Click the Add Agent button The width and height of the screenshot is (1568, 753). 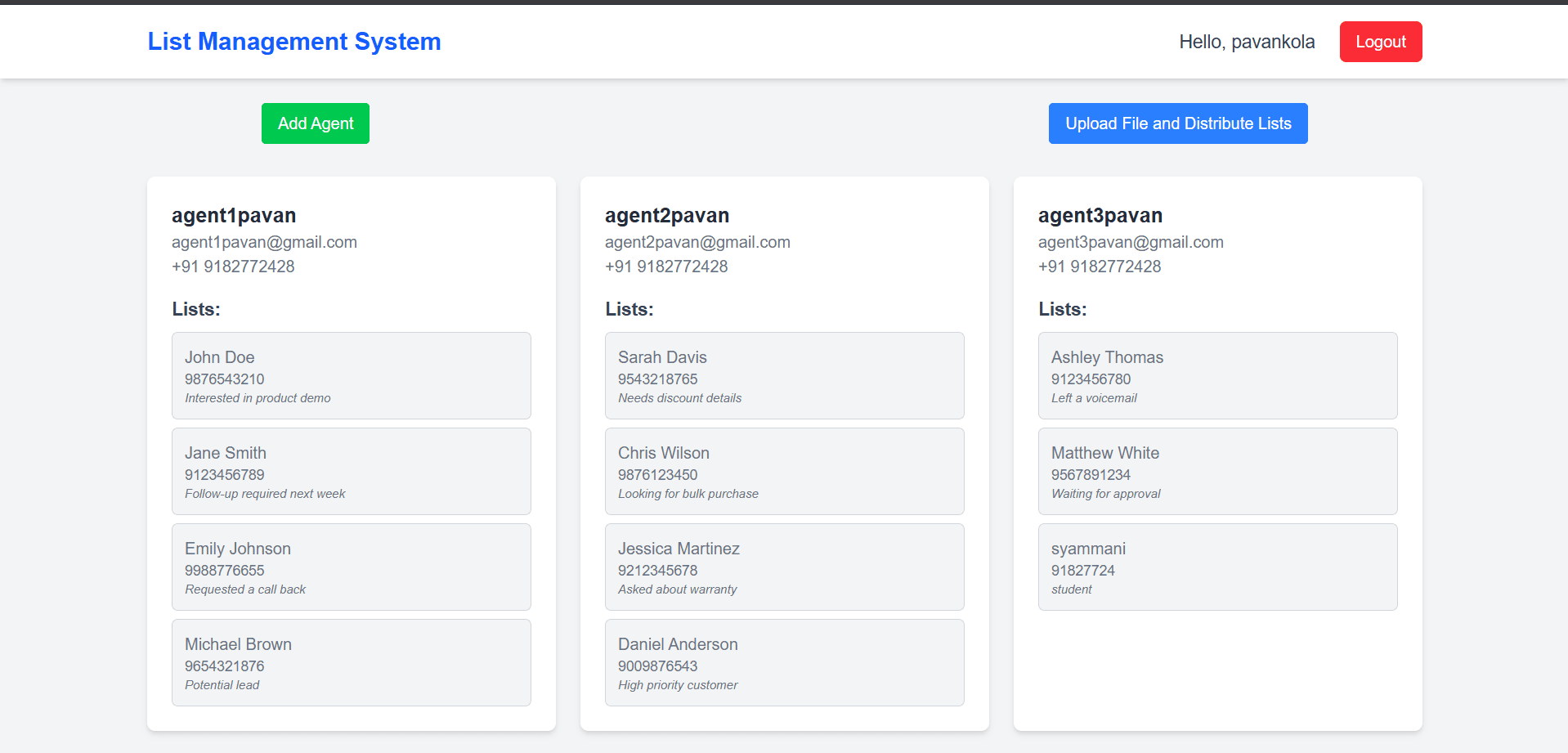click(x=315, y=123)
